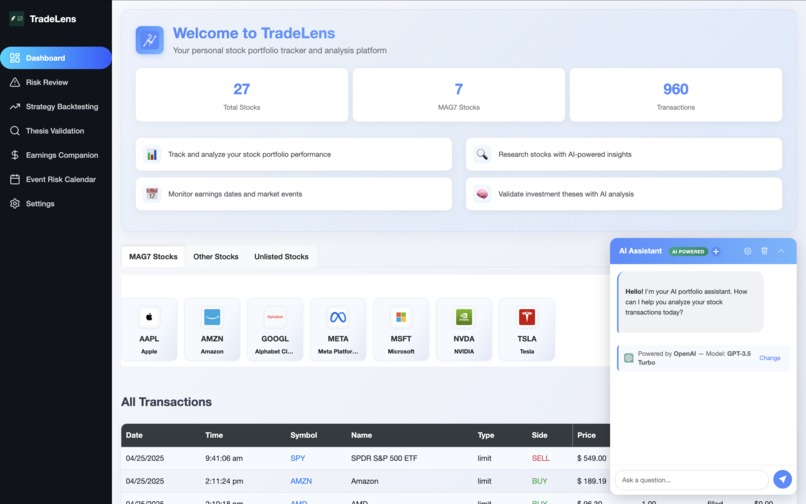Open Earnings Companion page
This screenshot has width=806, height=504.
pos(56,155)
